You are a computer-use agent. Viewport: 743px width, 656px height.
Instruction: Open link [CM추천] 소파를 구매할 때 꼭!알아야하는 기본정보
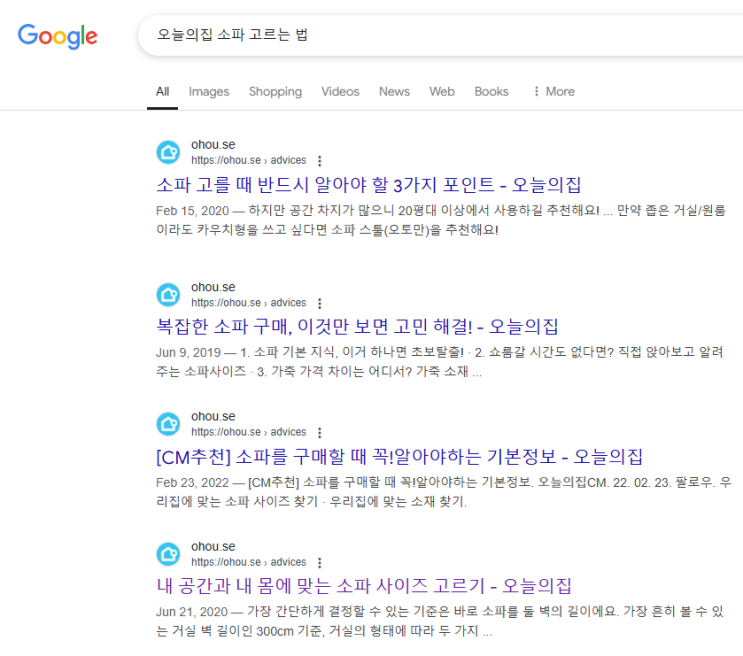[399, 456]
